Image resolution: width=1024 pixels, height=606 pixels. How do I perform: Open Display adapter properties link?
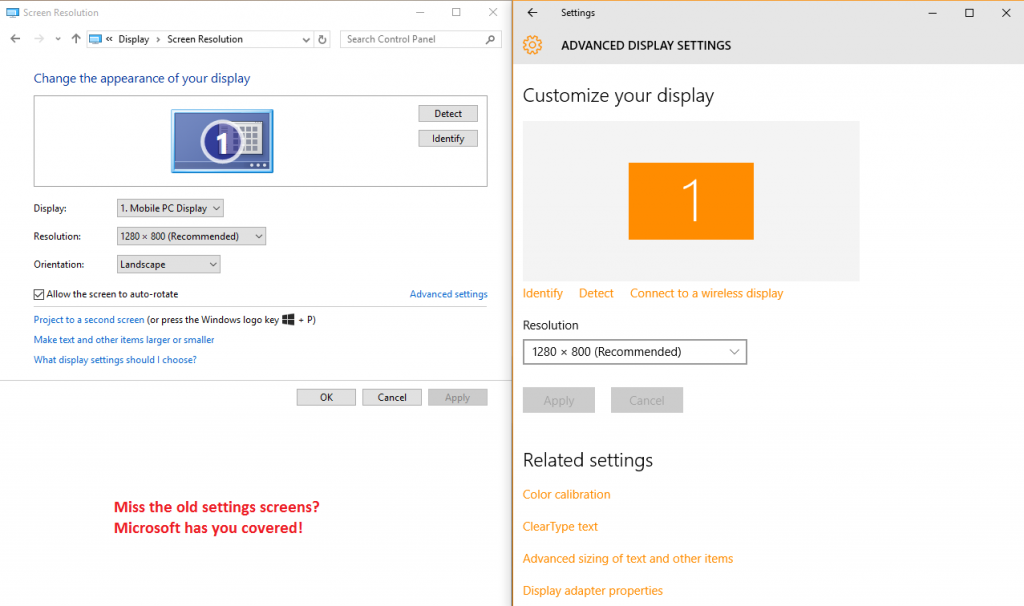pos(592,590)
